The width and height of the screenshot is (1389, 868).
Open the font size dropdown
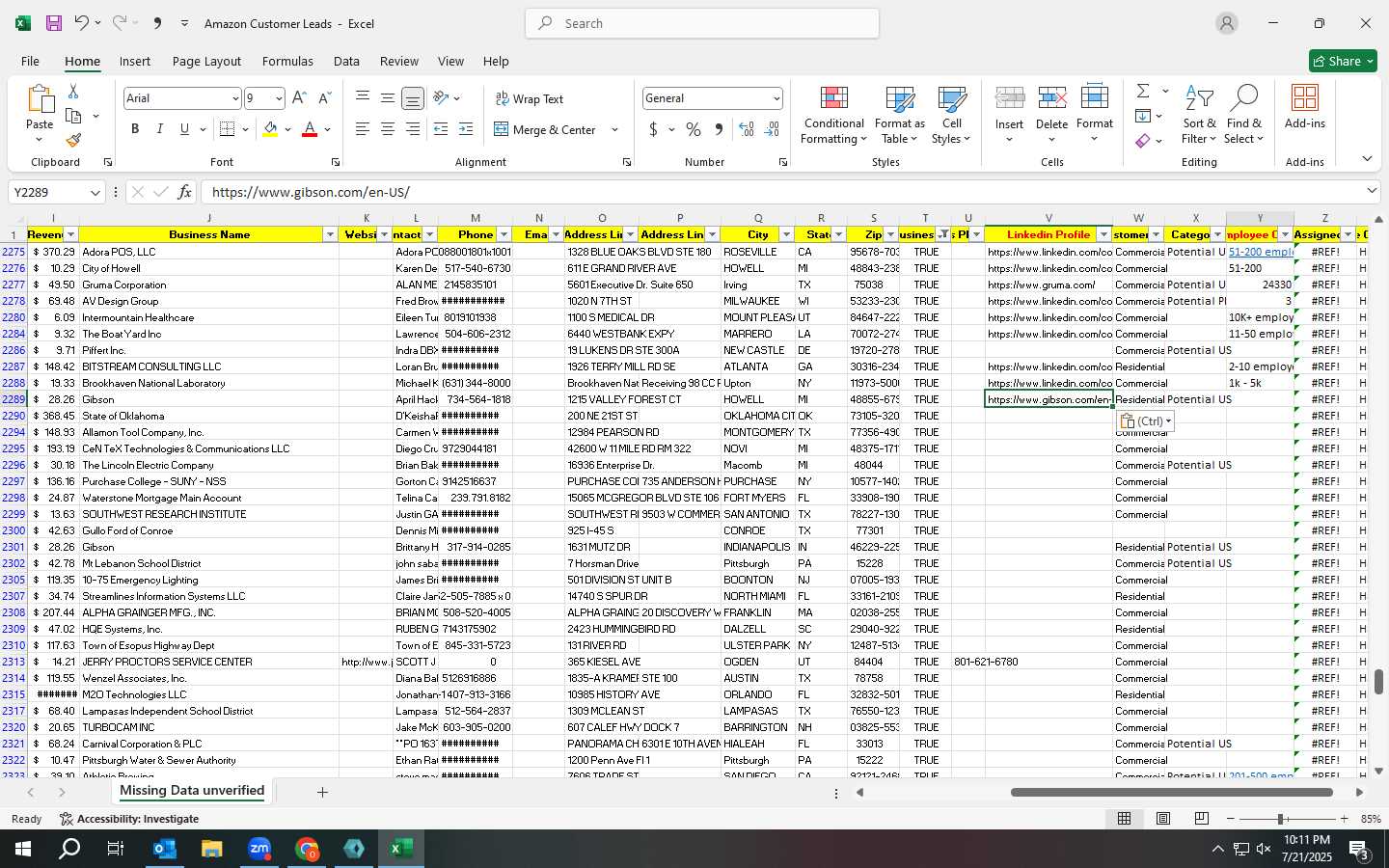pyautogui.click(x=279, y=98)
